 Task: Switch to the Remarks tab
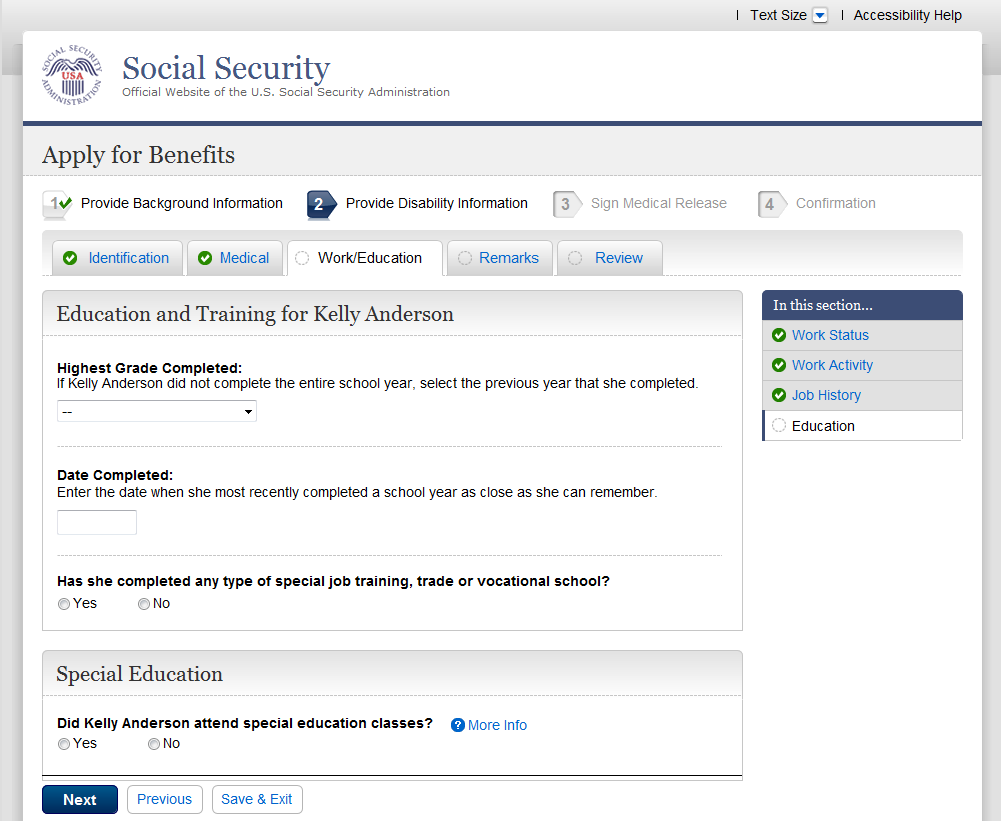click(508, 258)
